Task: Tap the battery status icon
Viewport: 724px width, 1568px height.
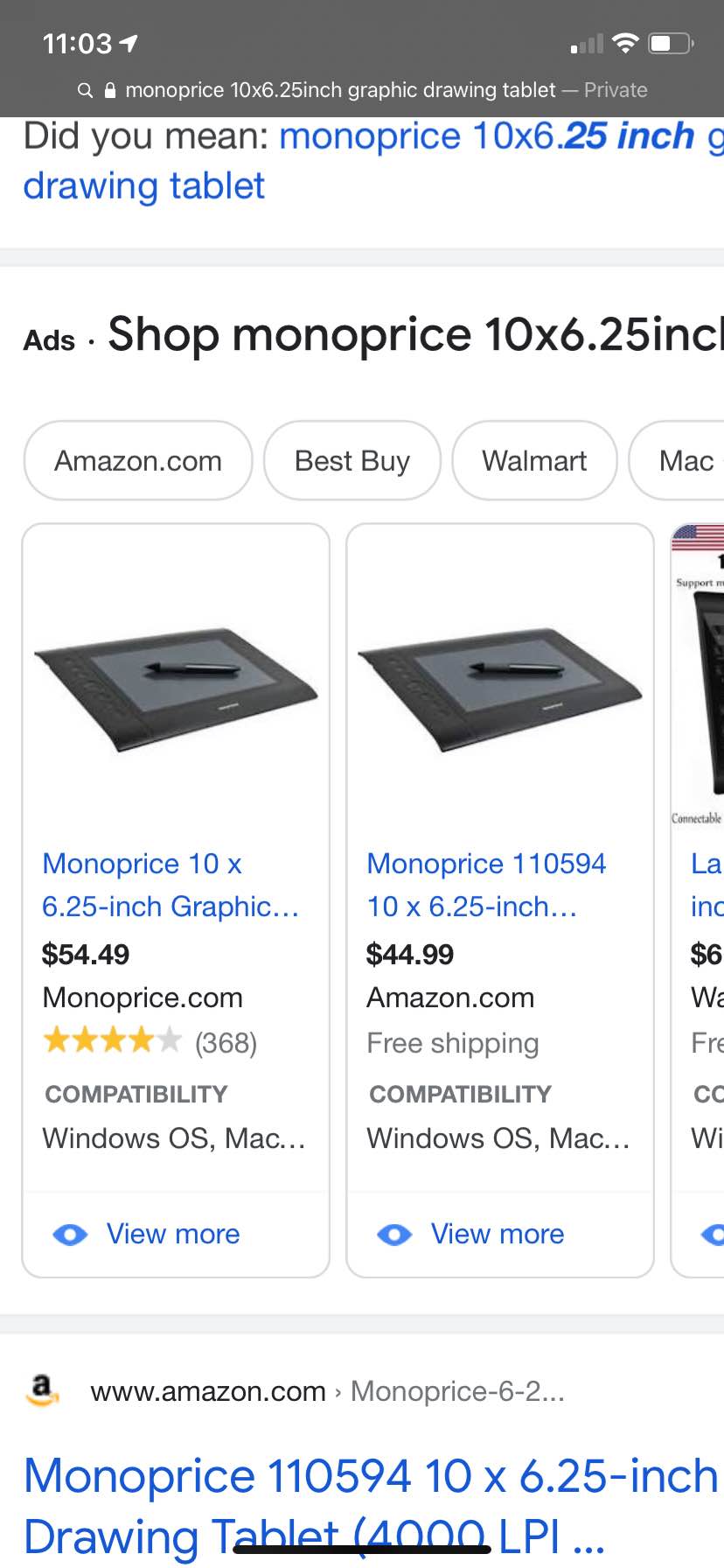Action: click(671, 43)
